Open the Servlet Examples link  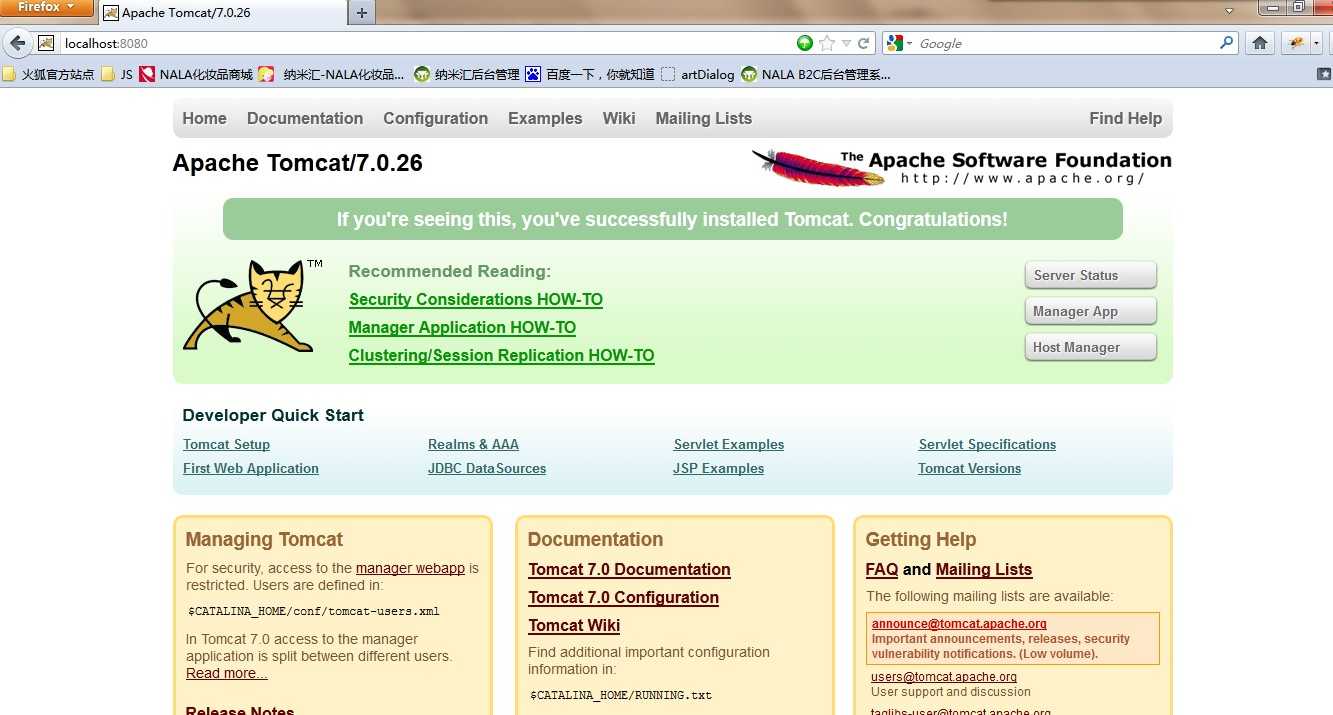[x=729, y=444]
